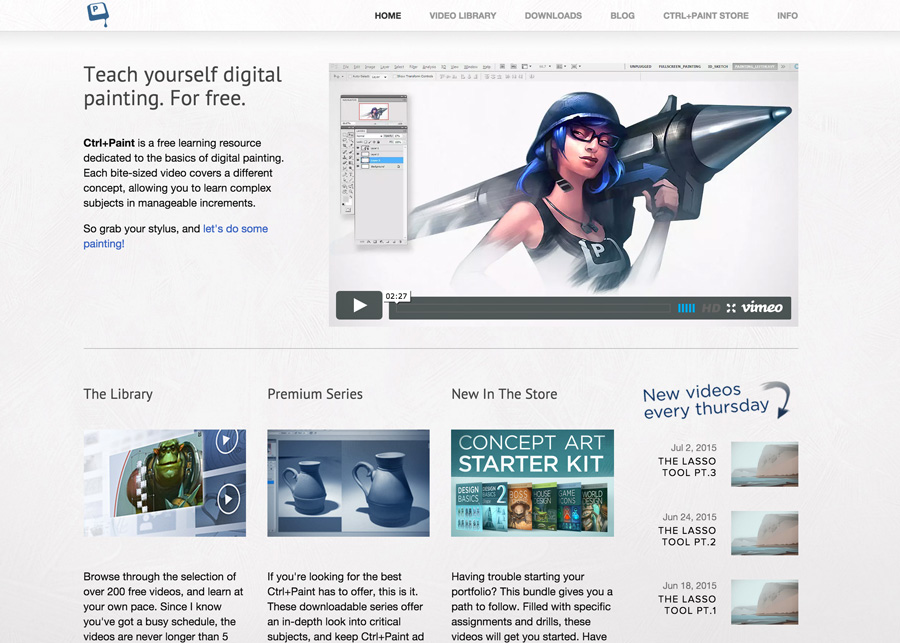This screenshot has width=900, height=643.
Task: Click the video progress bar
Action: pyautogui.click(x=533, y=308)
